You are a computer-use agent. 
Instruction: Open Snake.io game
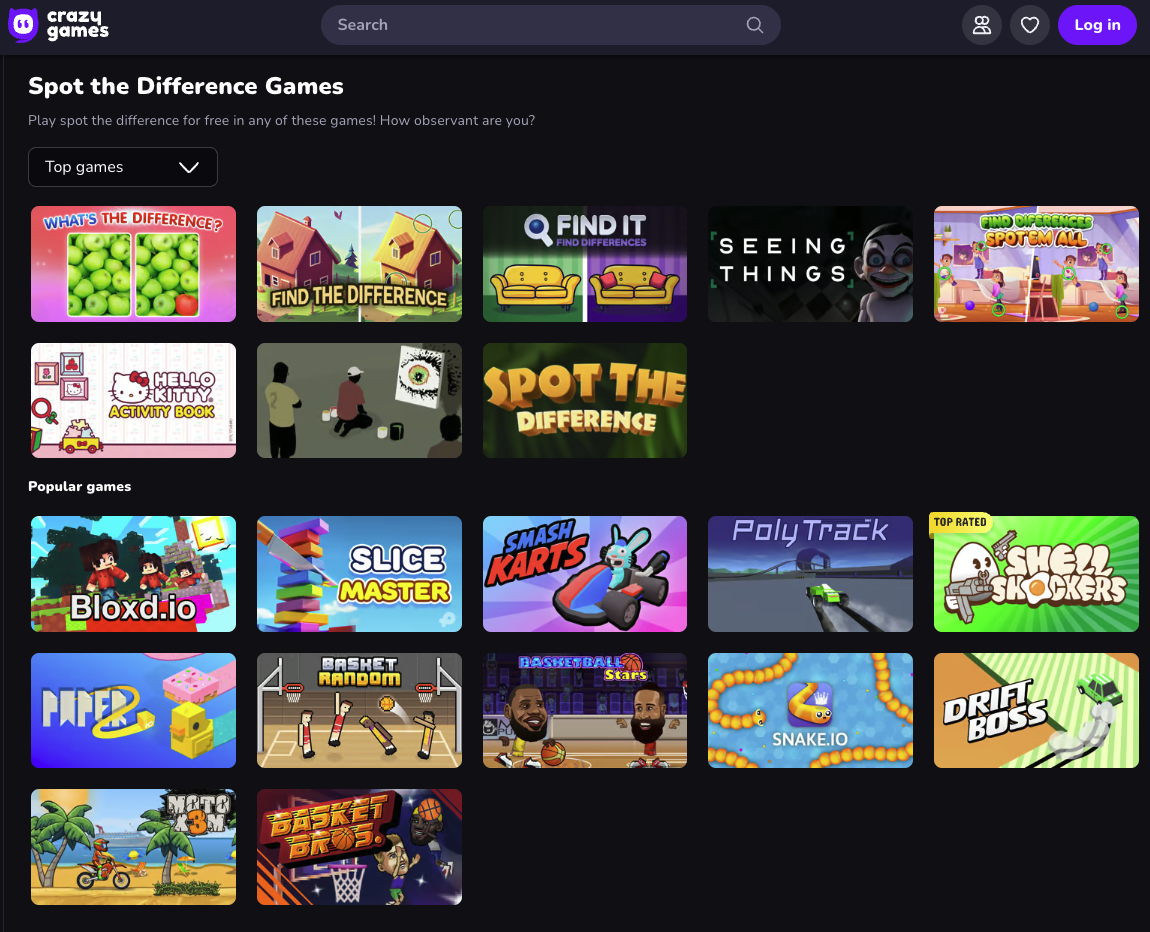810,711
